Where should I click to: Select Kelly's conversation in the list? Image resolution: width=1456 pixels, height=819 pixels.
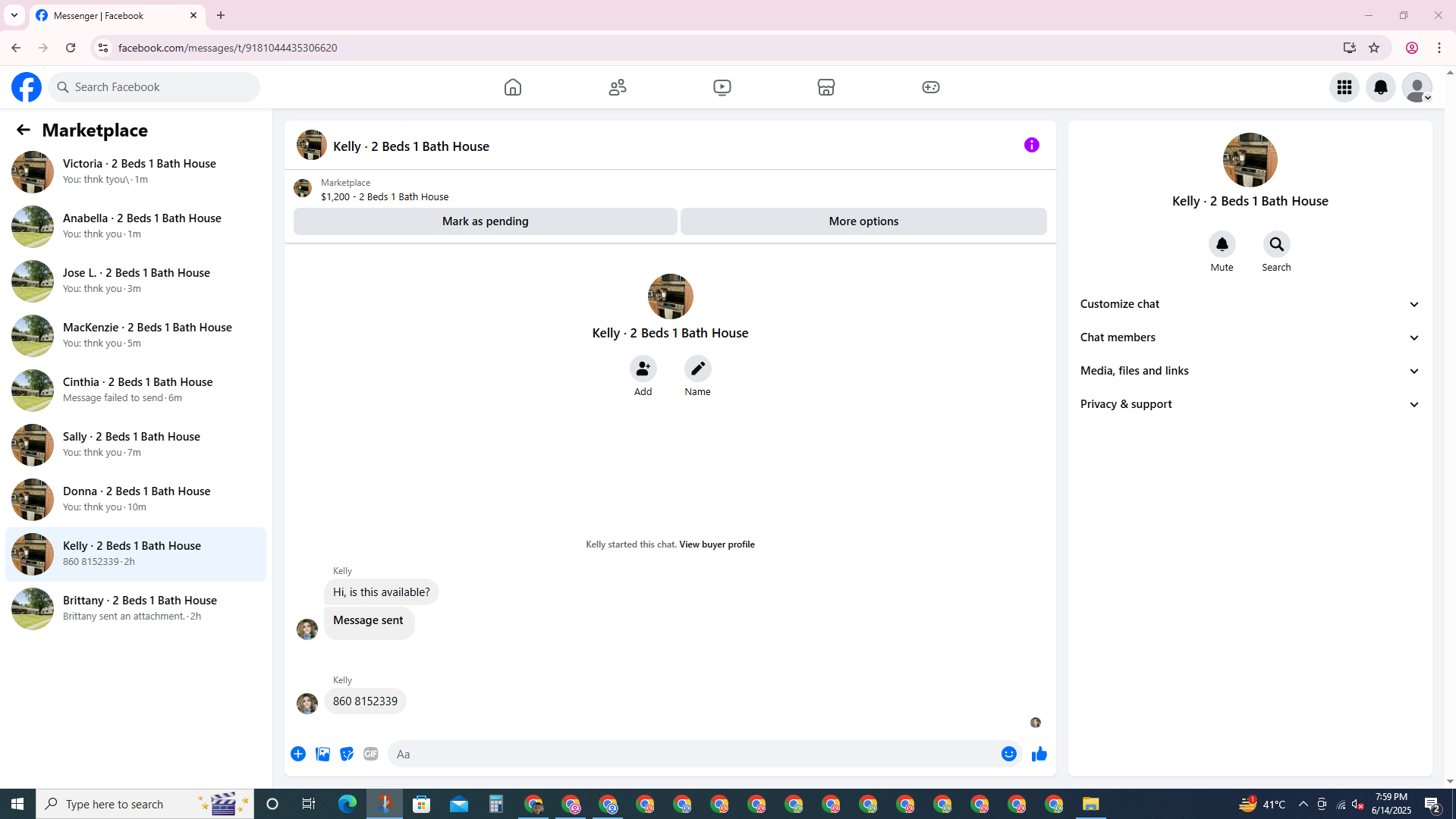point(136,554)
